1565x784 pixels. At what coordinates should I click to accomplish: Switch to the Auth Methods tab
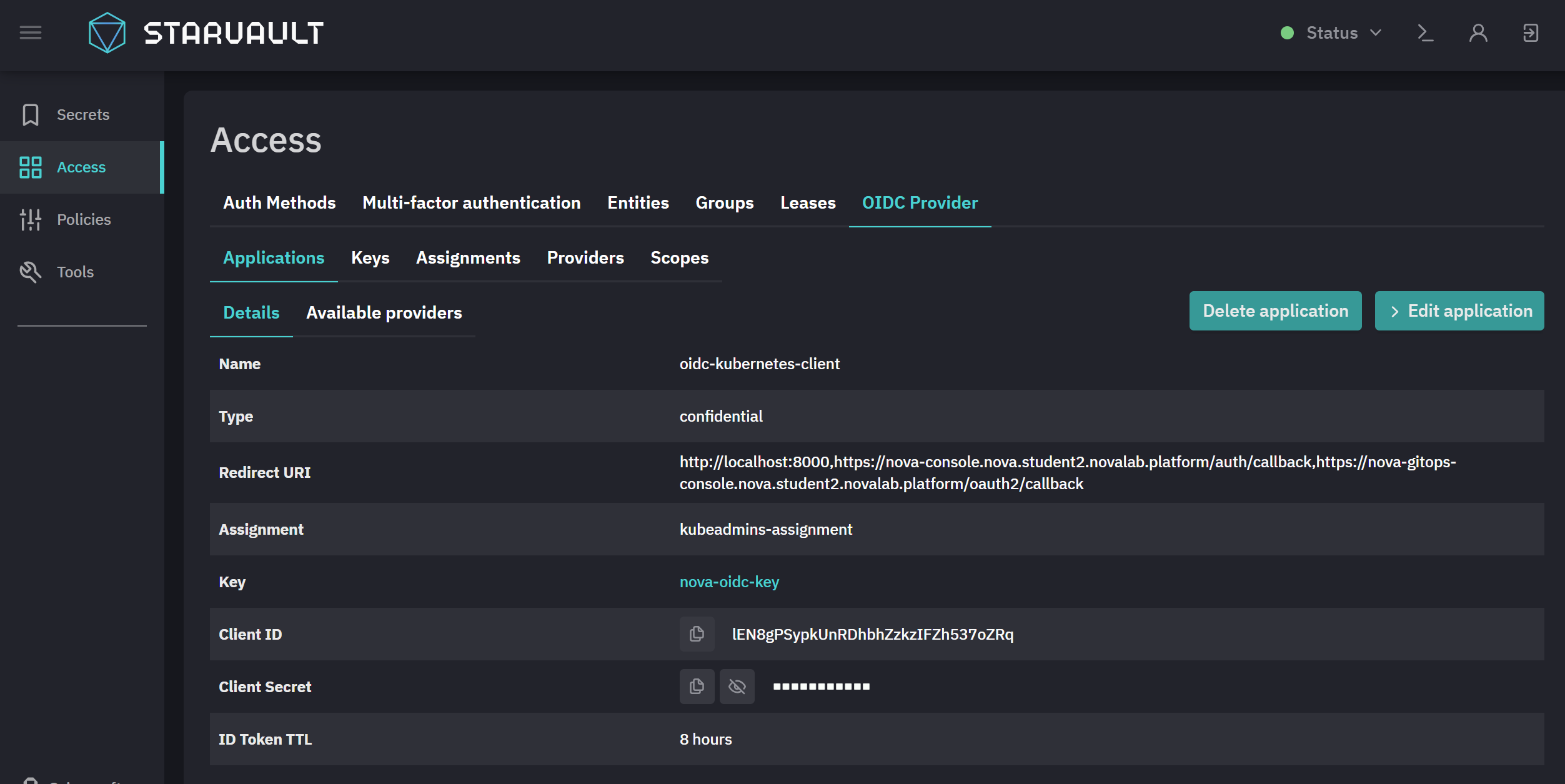[x=279, y=203]
